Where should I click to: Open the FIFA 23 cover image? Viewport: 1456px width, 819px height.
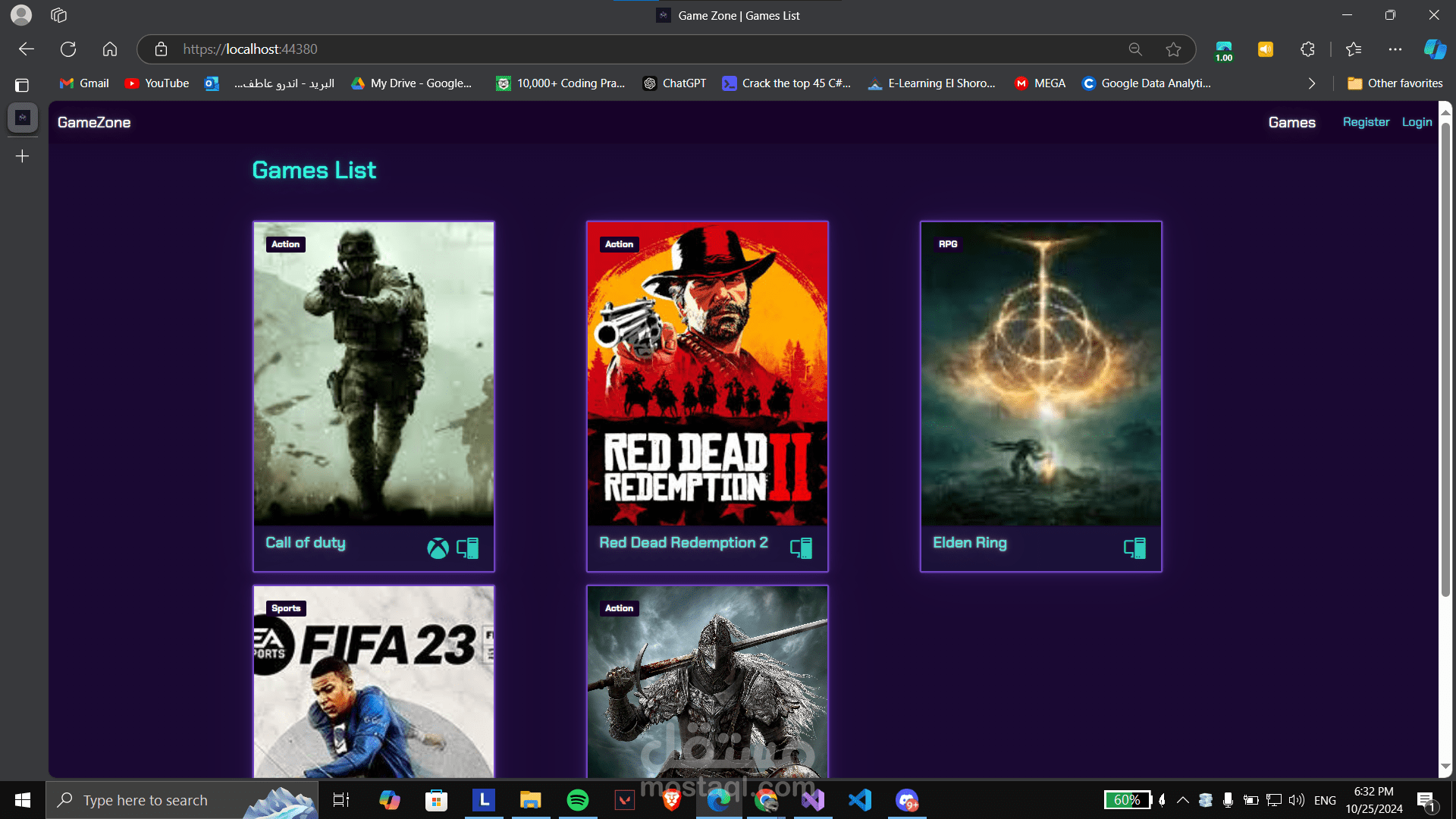tap(374, 682)
